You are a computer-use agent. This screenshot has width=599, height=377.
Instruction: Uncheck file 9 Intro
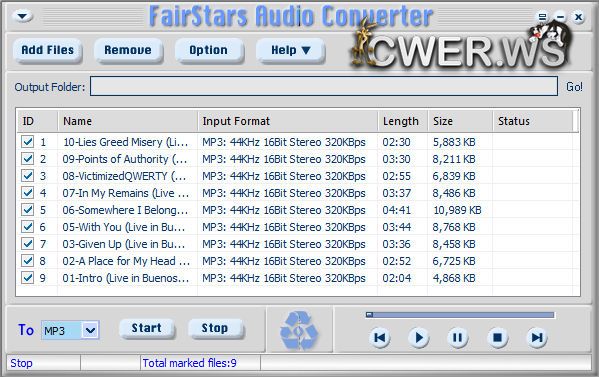point(28,278)
